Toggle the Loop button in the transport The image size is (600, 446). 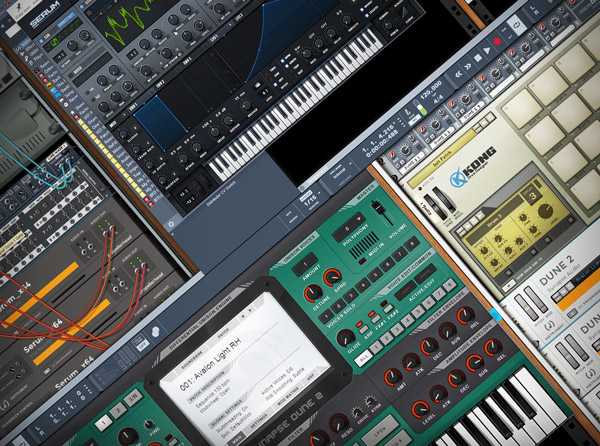point(517,24)
